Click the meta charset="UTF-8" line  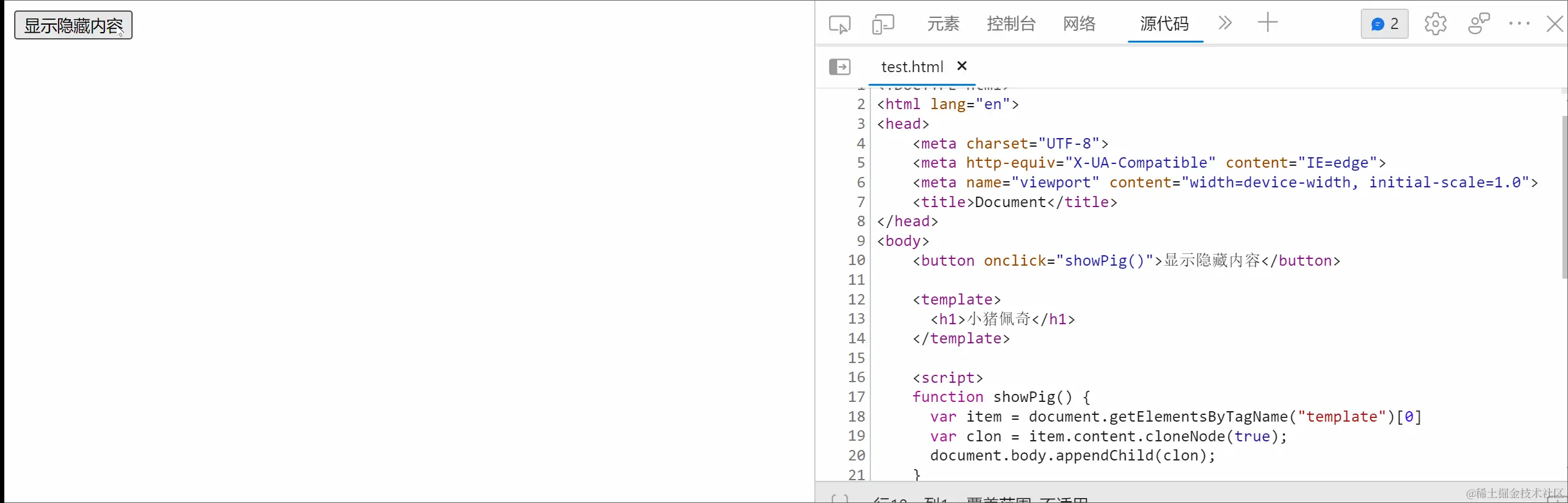pos(1010,144)
